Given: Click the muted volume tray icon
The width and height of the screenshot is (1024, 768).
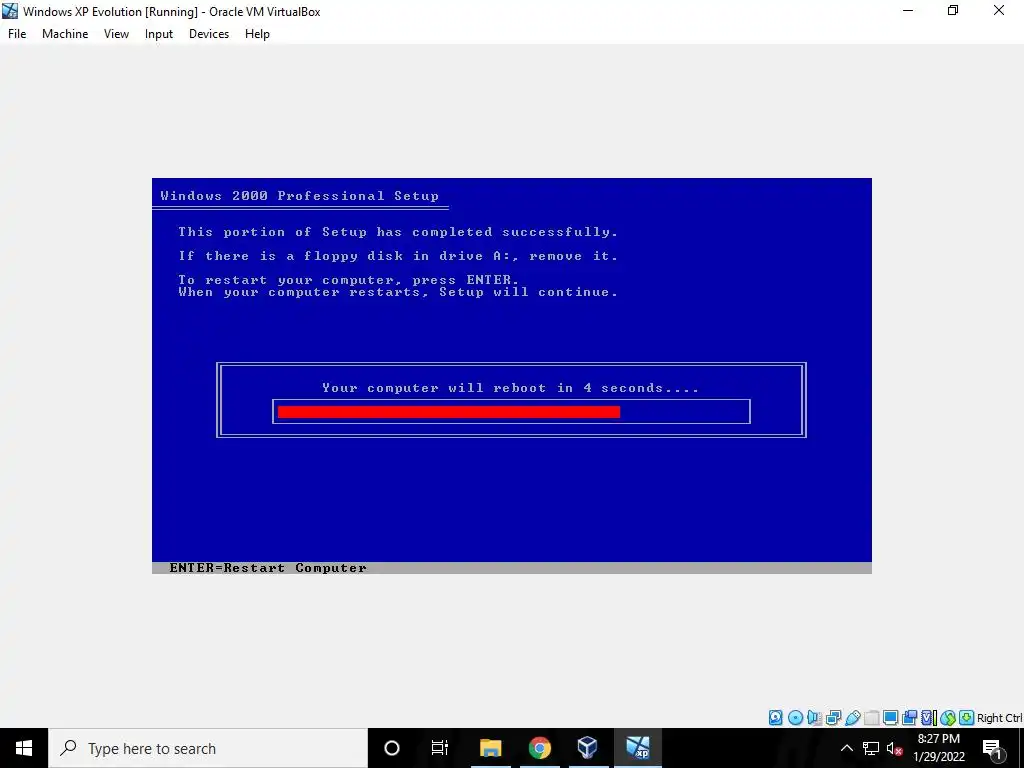Looking at the screenshot, I should coord(894,748).
